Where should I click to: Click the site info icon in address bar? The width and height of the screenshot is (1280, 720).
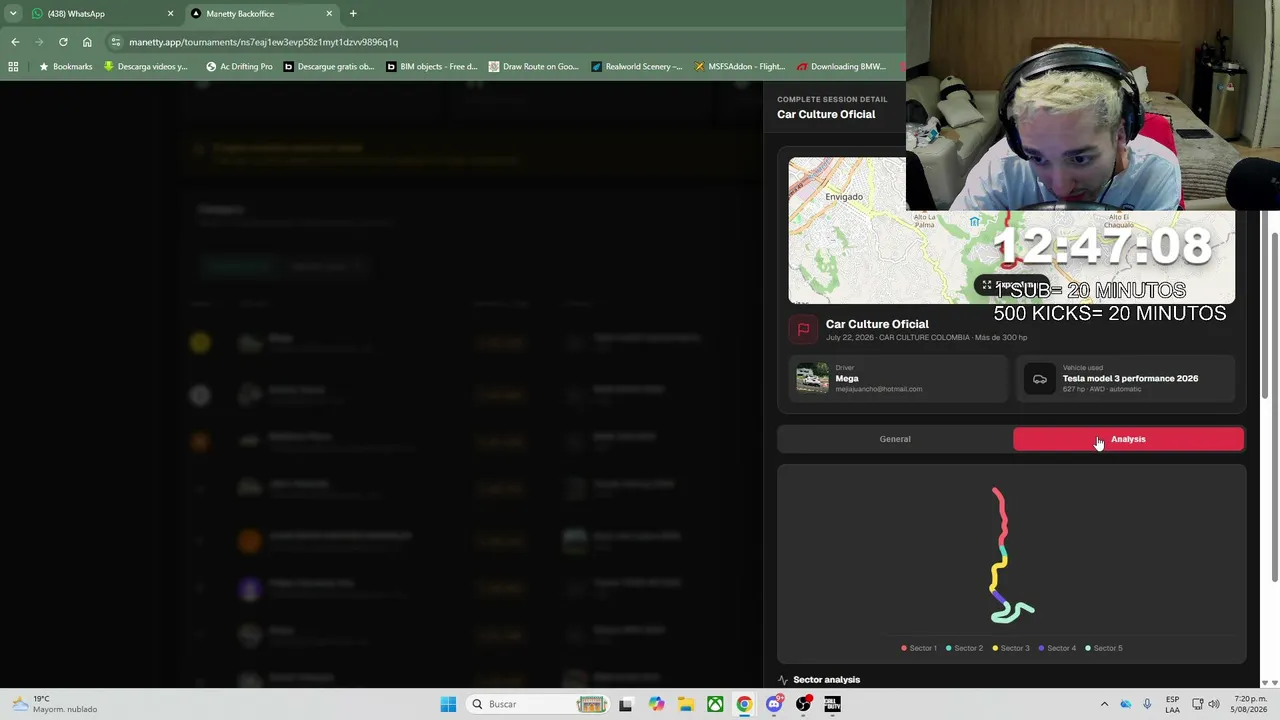(x=116, y=42)
